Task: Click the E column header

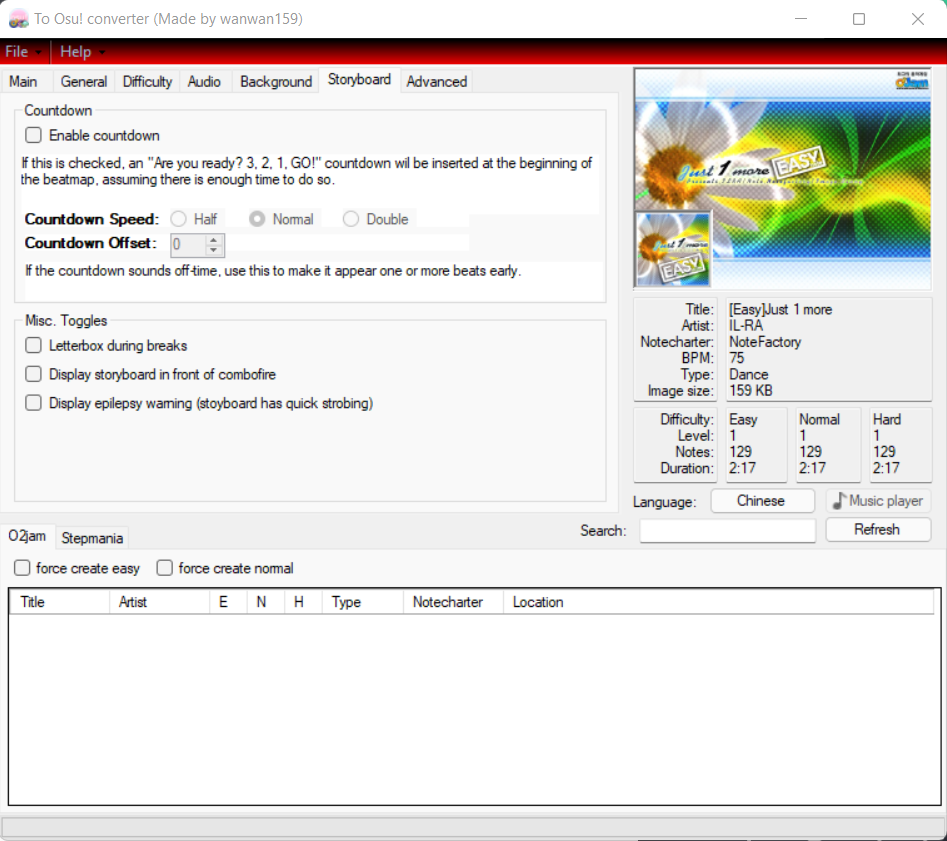Action: [228, 602]
